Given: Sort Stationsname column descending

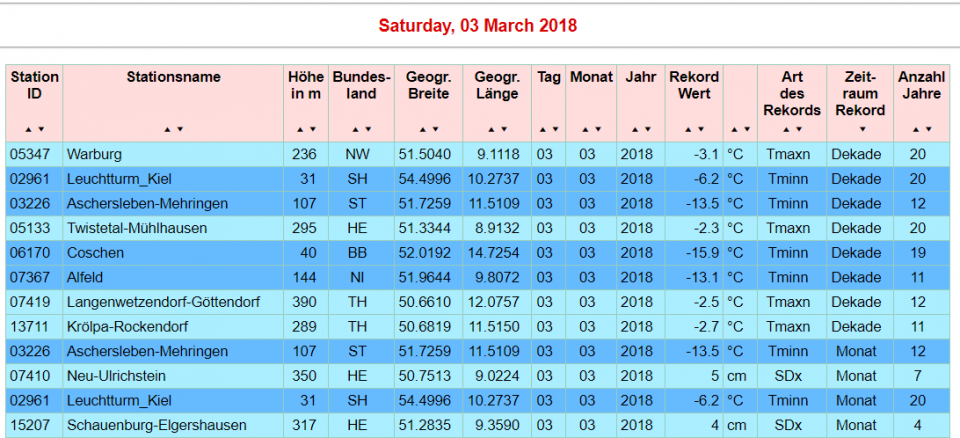Looking at the screenshot, I should point(180,129).
